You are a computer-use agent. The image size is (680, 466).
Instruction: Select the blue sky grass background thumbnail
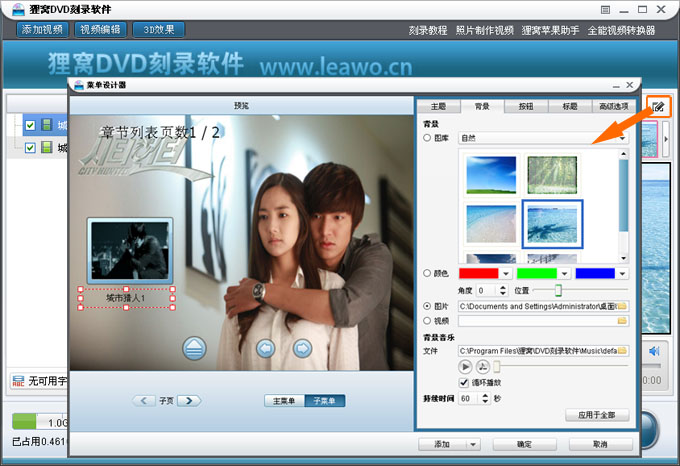coord(491,175)
